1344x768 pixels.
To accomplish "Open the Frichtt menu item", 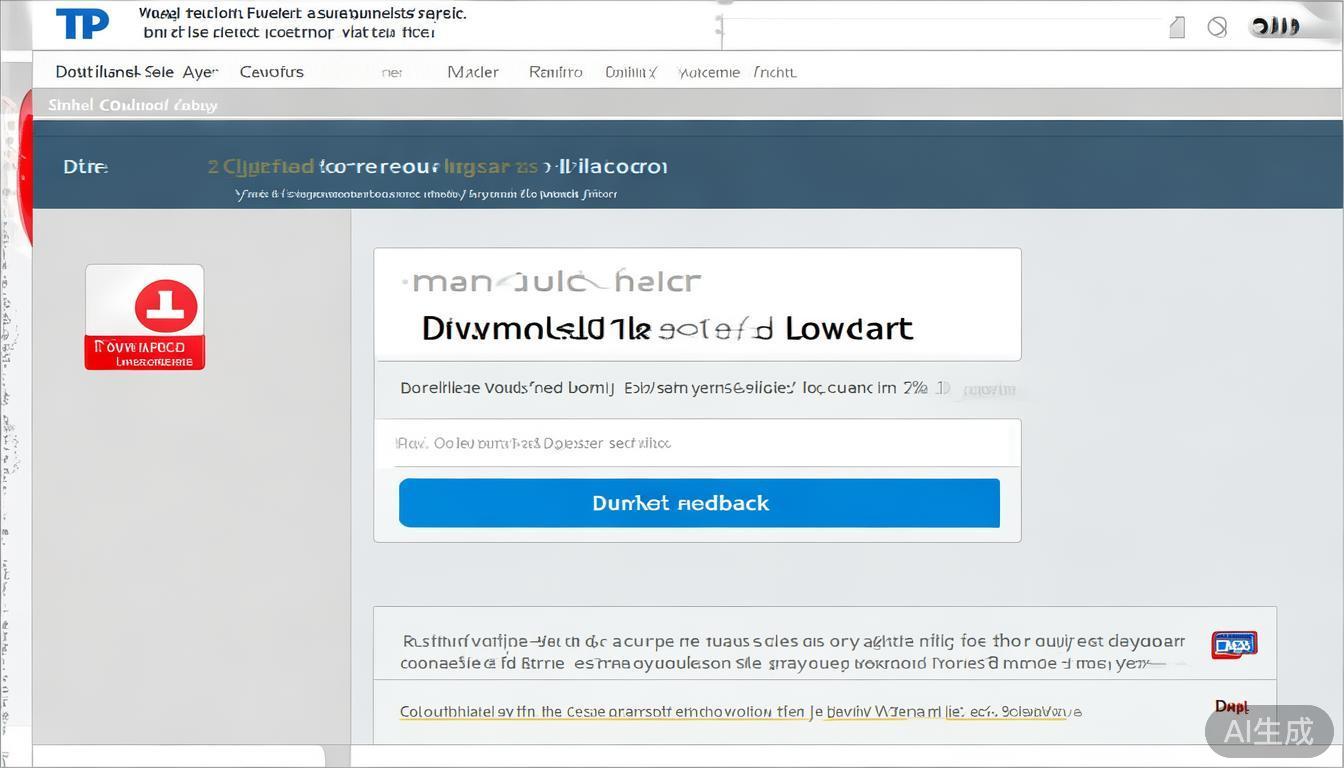I will [774, 72].
